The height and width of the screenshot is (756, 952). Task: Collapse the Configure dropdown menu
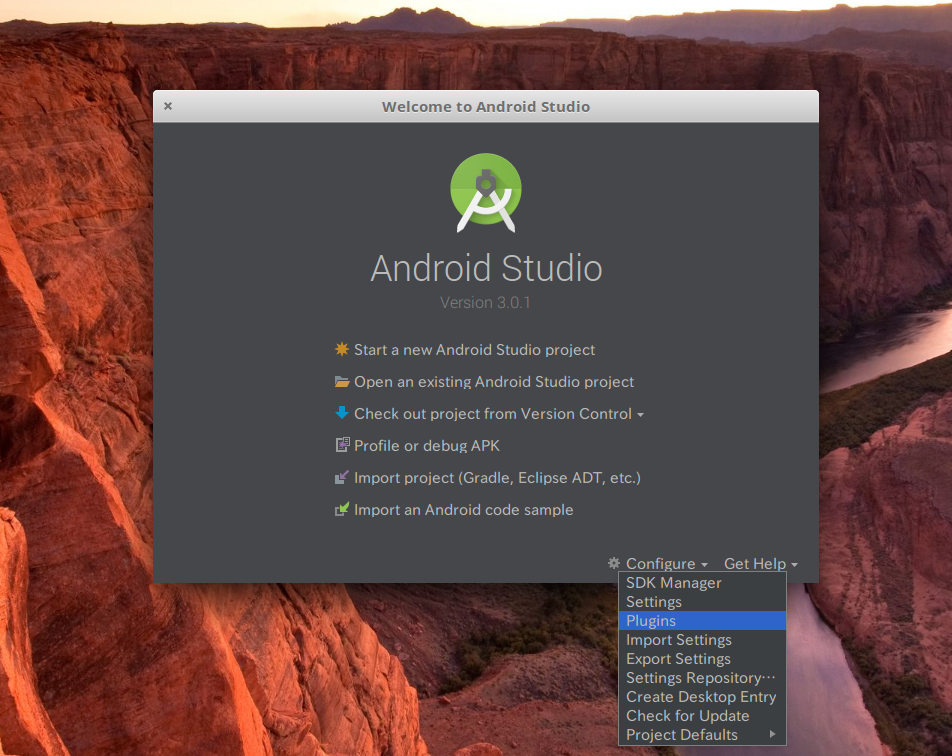coord(667,564)
